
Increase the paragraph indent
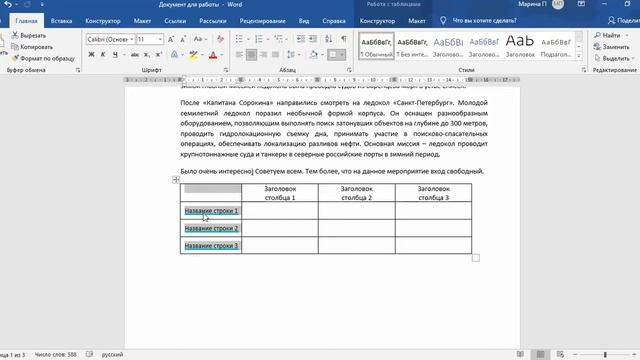pyautogui.click(x=313, y=39)
